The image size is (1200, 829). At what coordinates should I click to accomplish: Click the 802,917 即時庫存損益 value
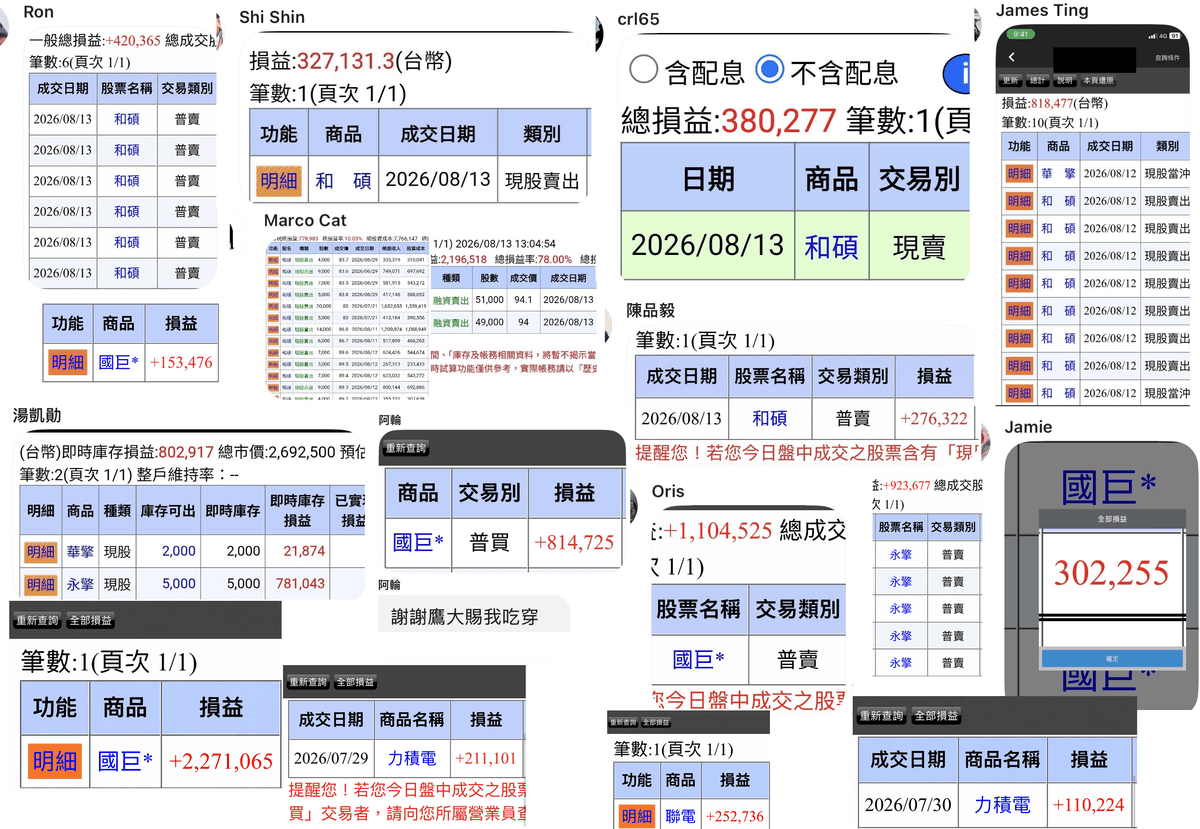point(186,451)
